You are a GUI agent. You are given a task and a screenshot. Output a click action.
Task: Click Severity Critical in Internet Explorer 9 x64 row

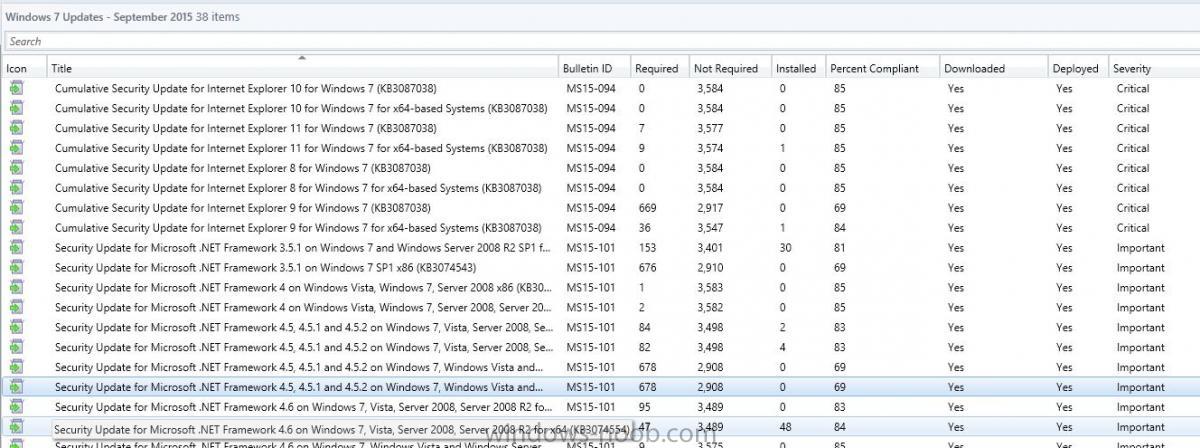1132,228
